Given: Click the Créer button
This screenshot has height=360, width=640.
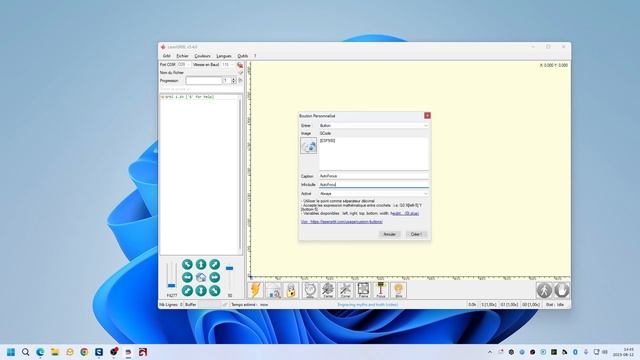Looking at the screenshot, I should [416, 234].
